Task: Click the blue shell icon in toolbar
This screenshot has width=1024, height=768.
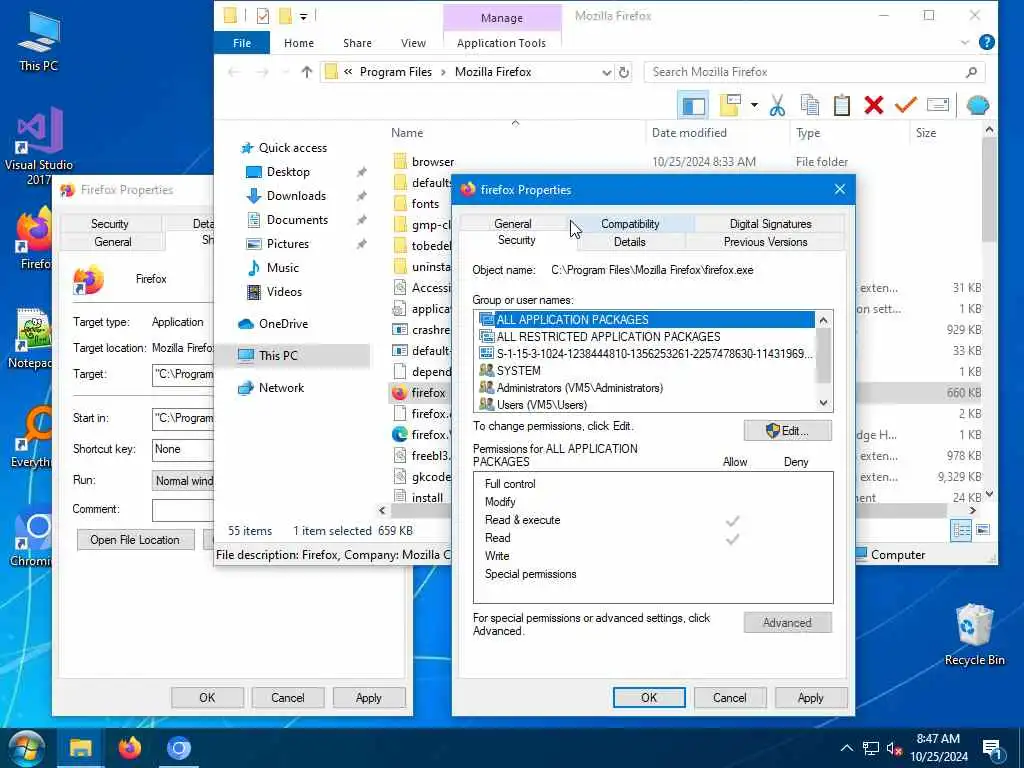Action: [x=978, y=105]
